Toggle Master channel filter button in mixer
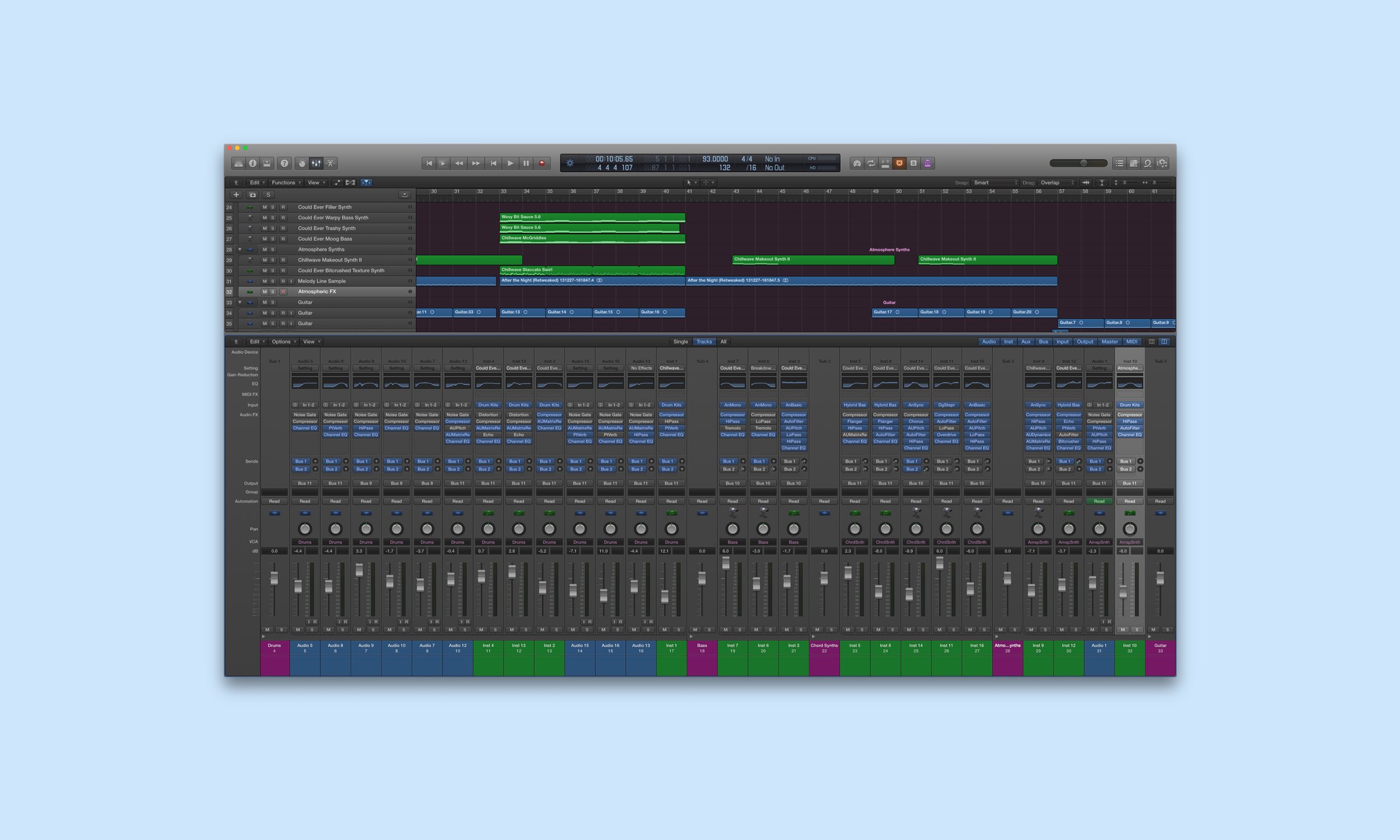Screen dimensions: 1400x840 point(1109,342)
